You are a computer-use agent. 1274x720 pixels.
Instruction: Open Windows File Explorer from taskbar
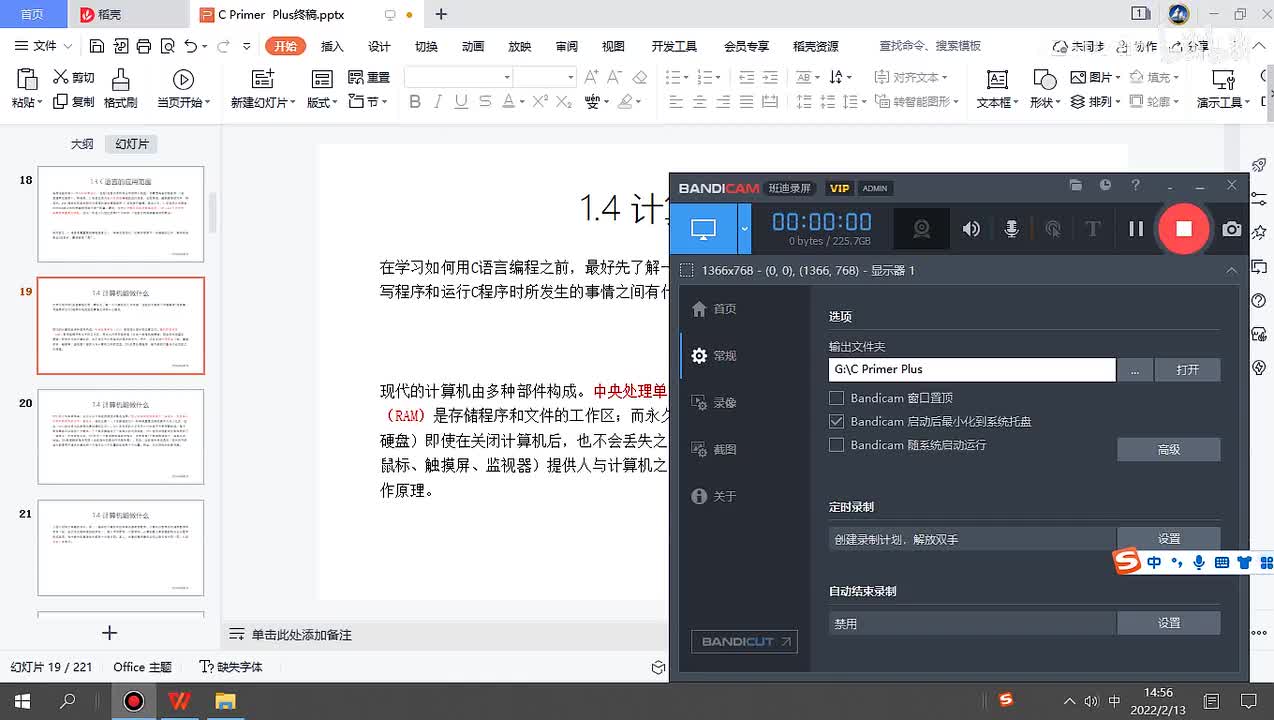226,700
